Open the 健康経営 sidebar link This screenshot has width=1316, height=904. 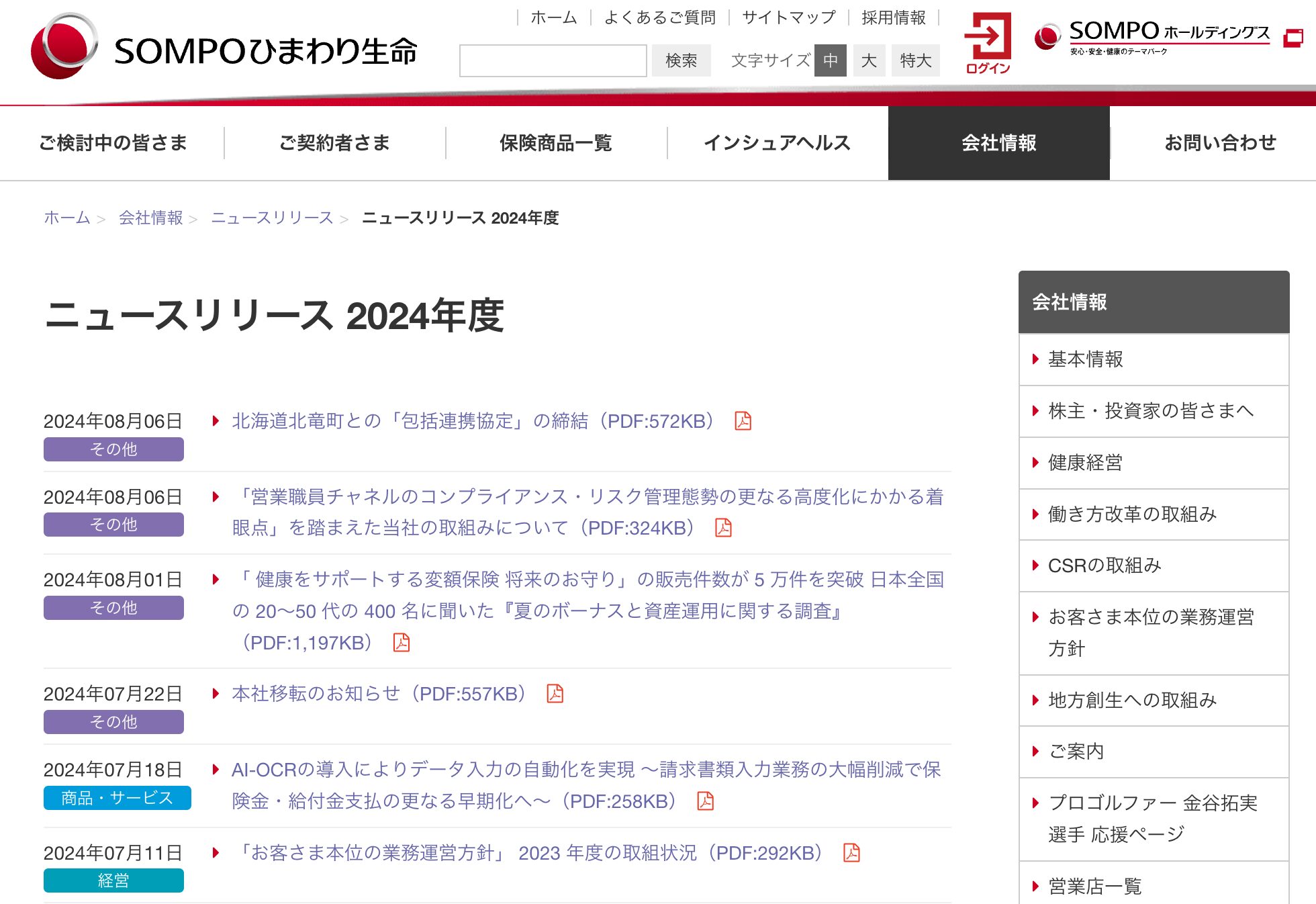point(1085,463)
